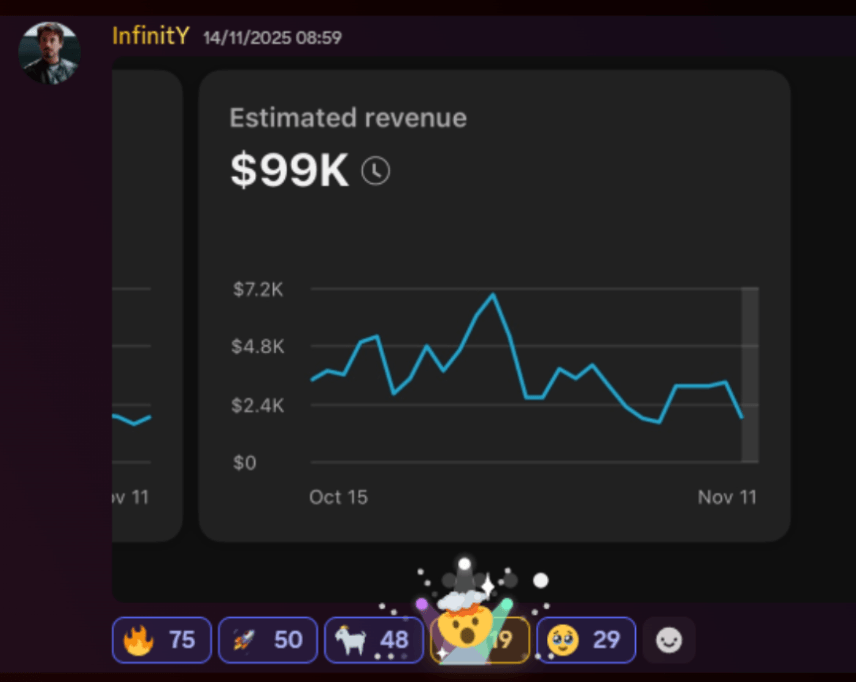This screenshot has width=856, height=682.
Task: Click the 14/11/2025 08:59 message timestamp
Action: [272, 38]
